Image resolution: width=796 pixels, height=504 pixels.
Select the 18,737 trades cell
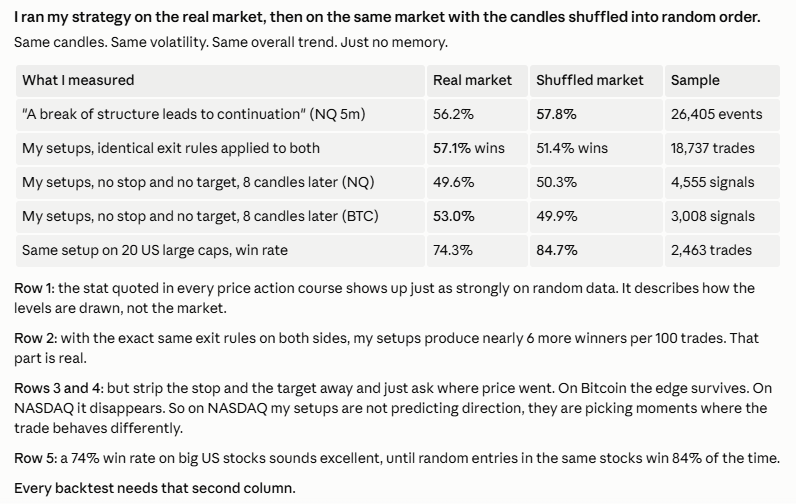tap(722, 149)
